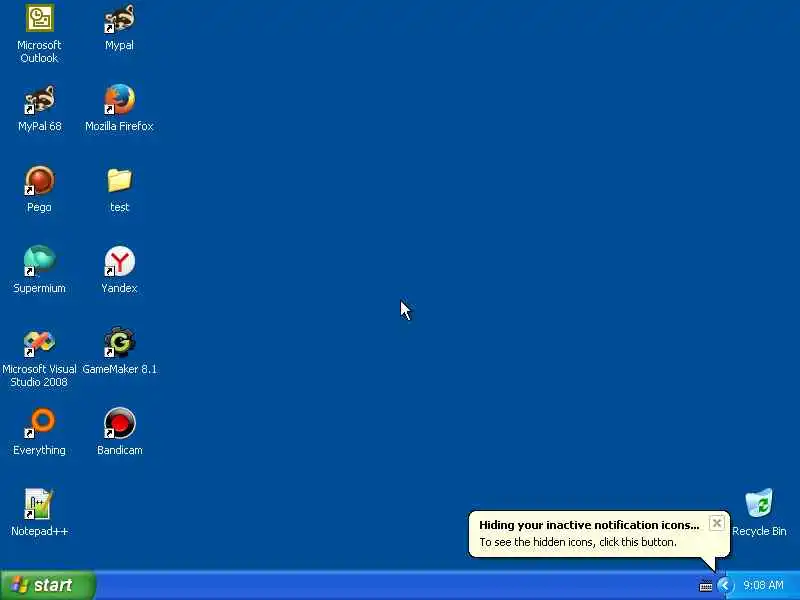Select the Supermium desktop shortcut

coord(39,261)
